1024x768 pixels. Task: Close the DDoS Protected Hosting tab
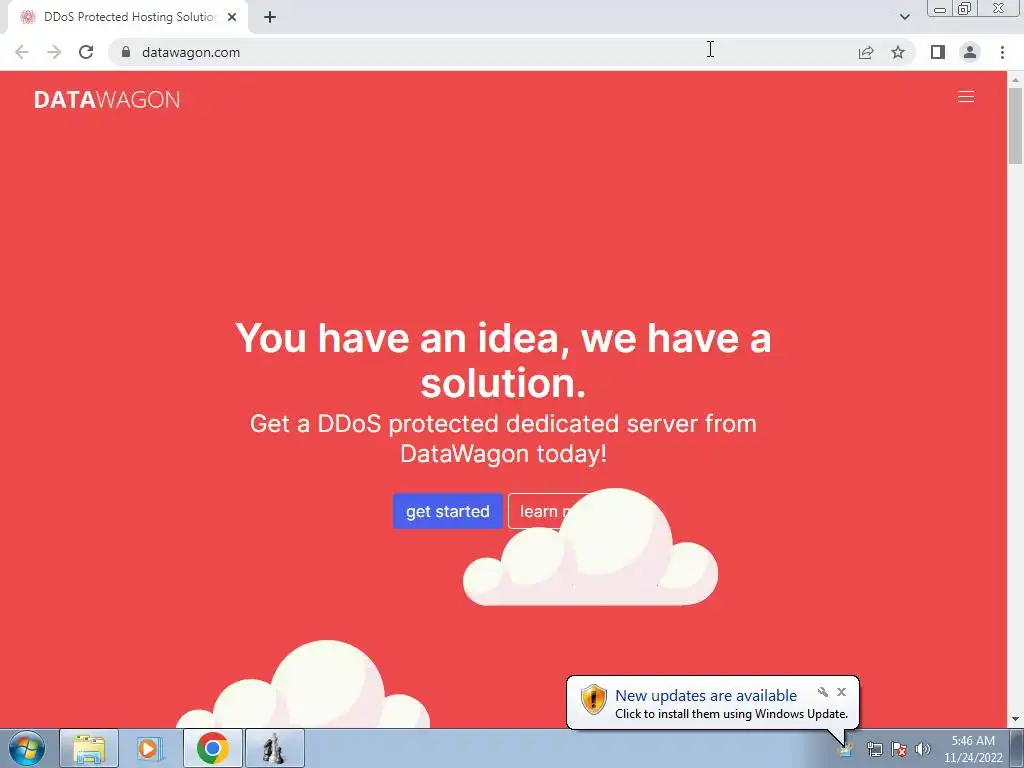232,17
